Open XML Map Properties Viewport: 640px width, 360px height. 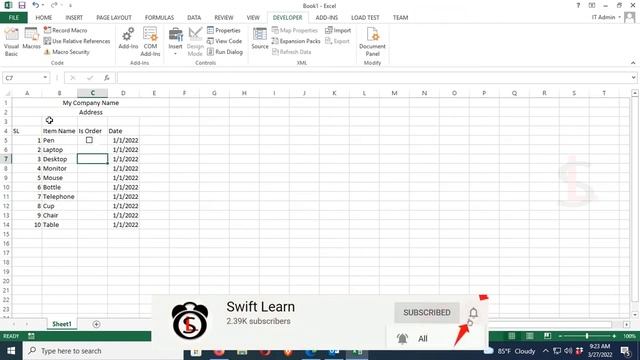tap(295, 30)
